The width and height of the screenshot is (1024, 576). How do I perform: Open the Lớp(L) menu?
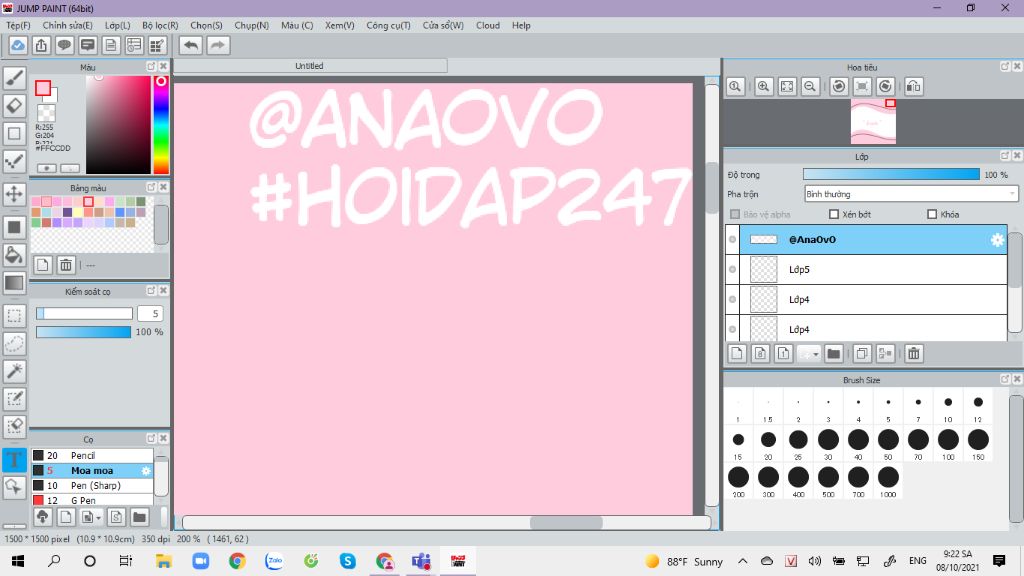[118, 25]
